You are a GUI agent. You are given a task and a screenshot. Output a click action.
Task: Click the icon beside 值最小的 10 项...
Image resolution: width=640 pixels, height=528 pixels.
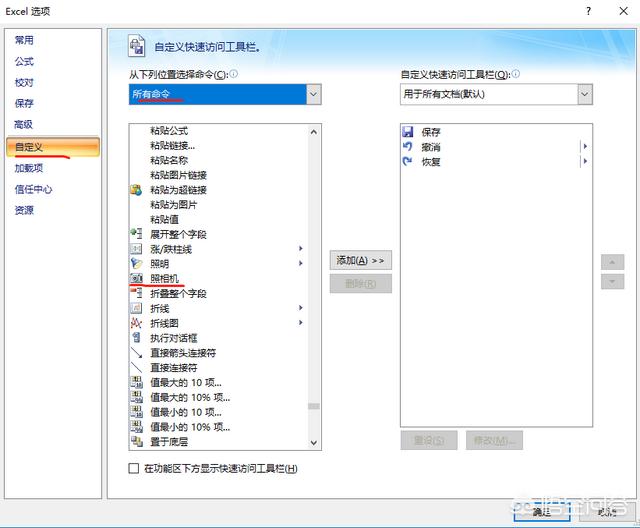tap(136, 412)
